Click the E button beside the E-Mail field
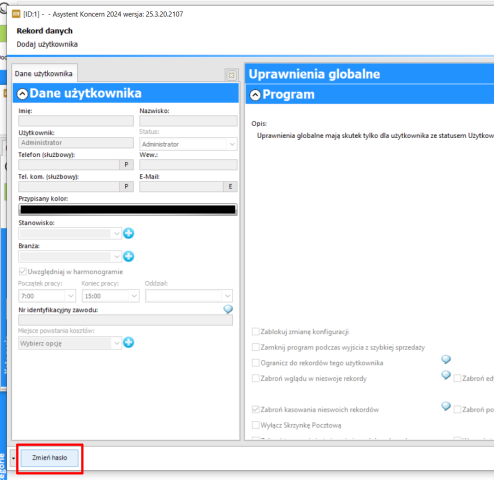The image size is (494, 480). pos(230,186)
